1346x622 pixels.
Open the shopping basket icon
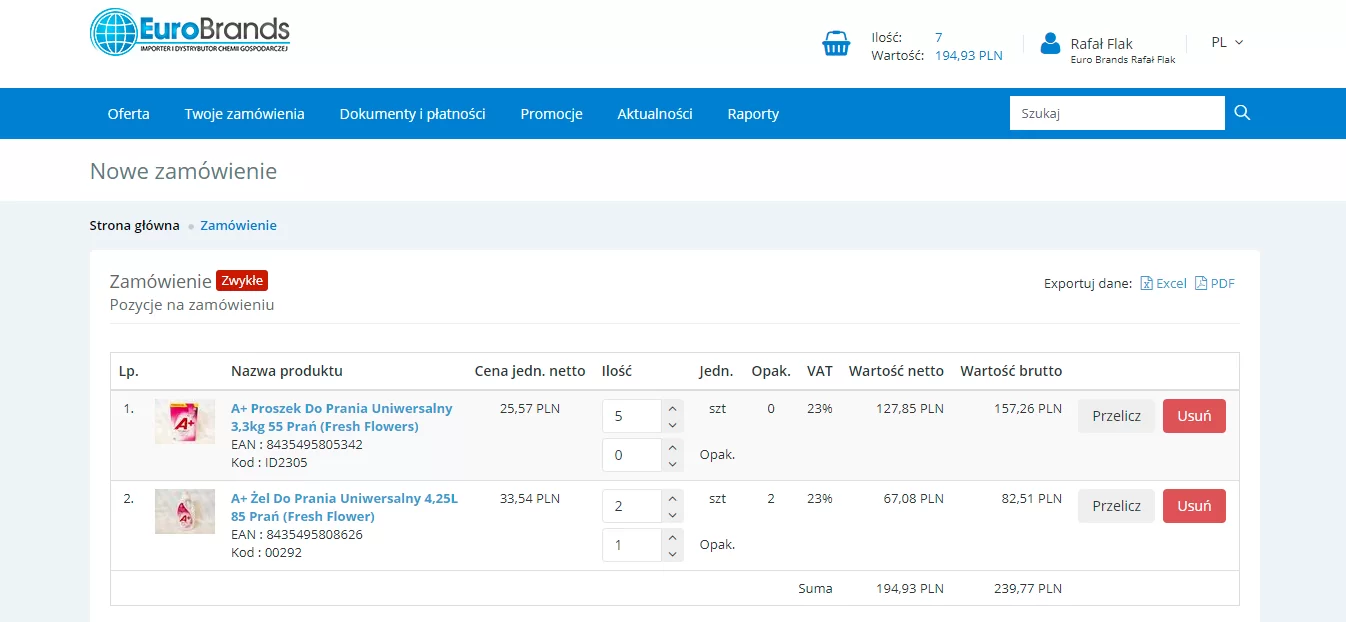point(836,44)
